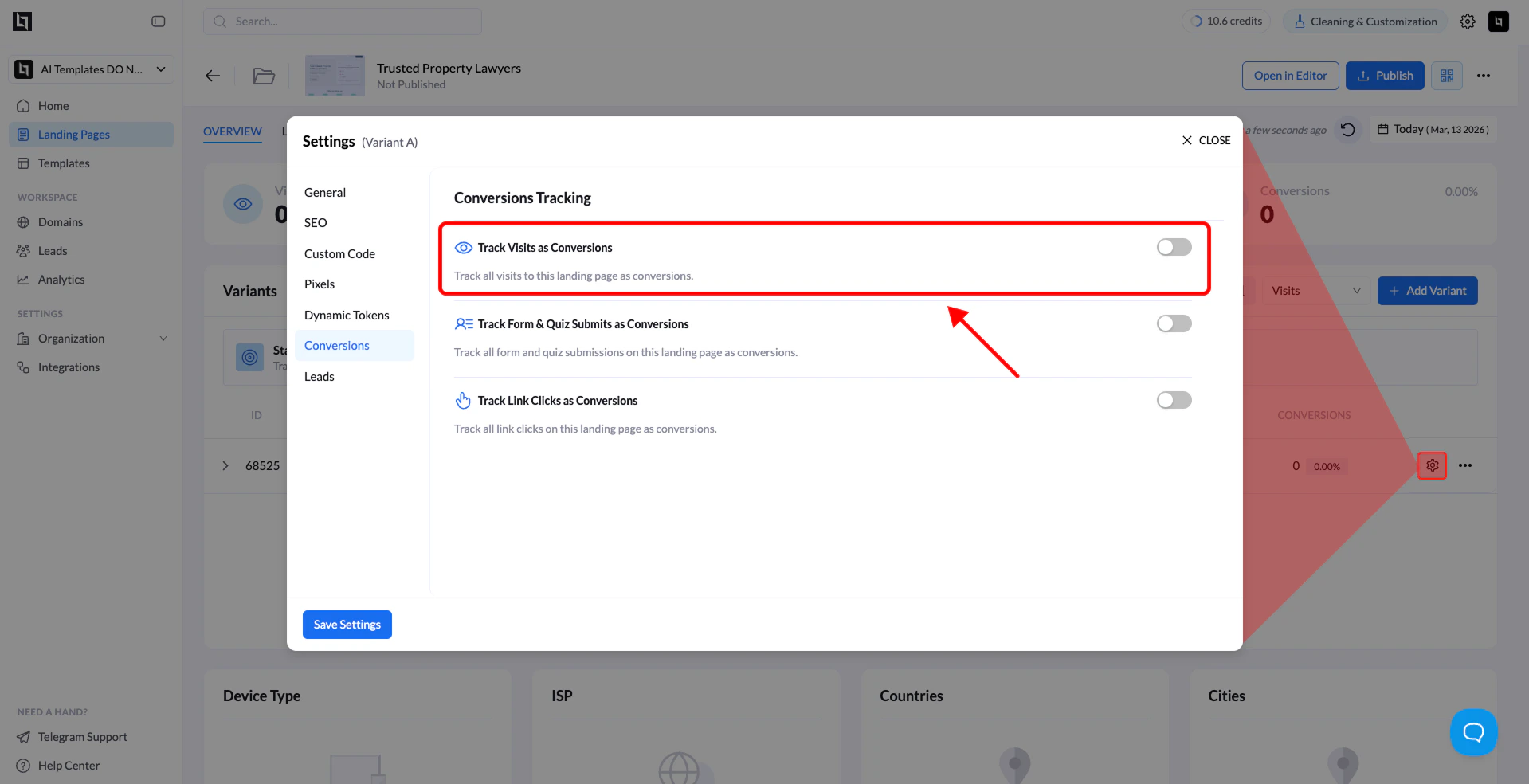Viewport: 1529px width, 784px height.
Task: Click the refresh history icon
Action: coord(1348,129)
